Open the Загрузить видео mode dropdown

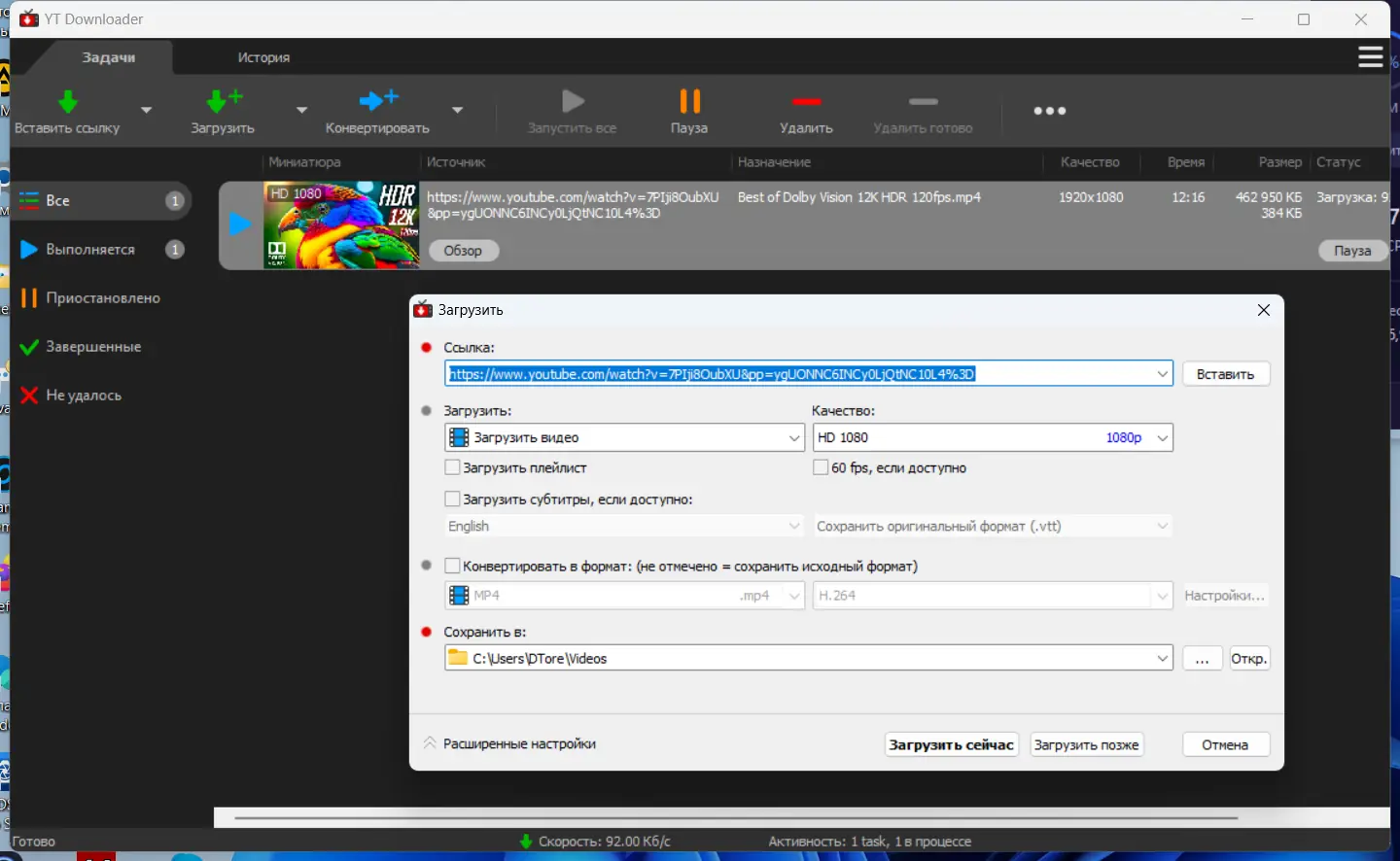624,438
